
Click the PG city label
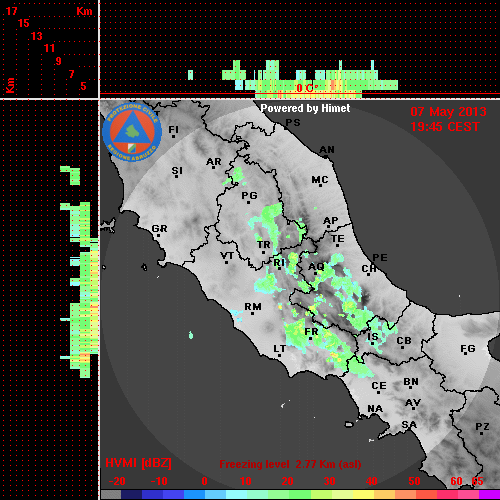point(249,195)
